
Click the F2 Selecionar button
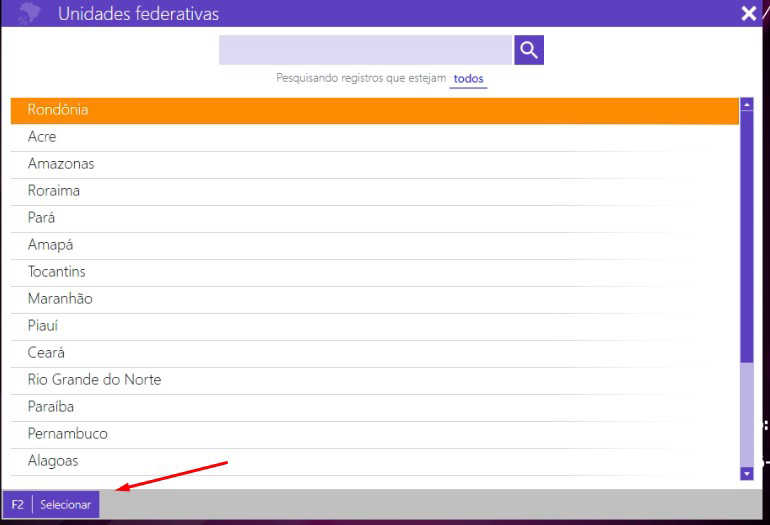[x=51, y=504]
